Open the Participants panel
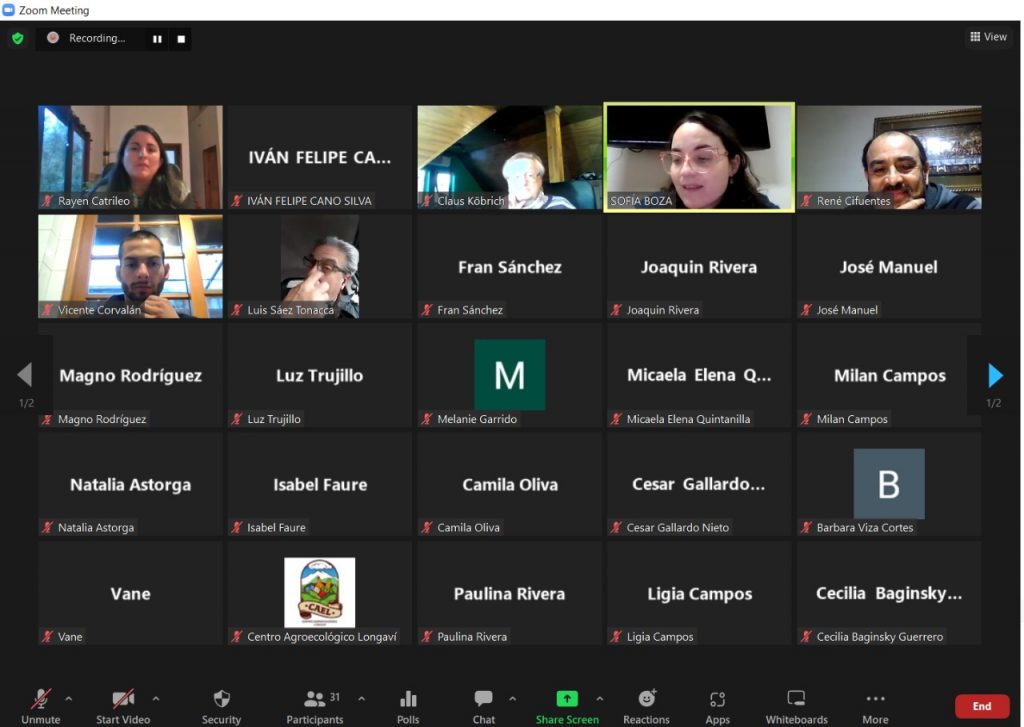 pos(315,704)
